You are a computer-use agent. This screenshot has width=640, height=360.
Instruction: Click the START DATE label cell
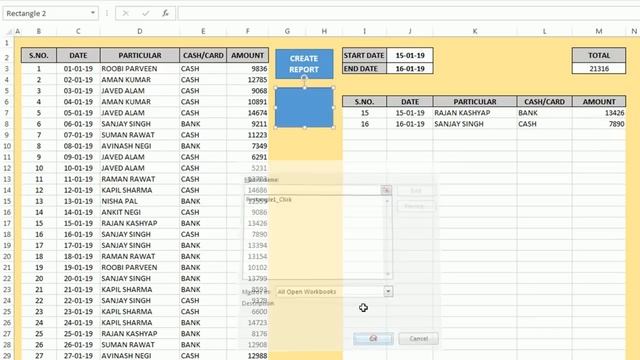point(364,56)
